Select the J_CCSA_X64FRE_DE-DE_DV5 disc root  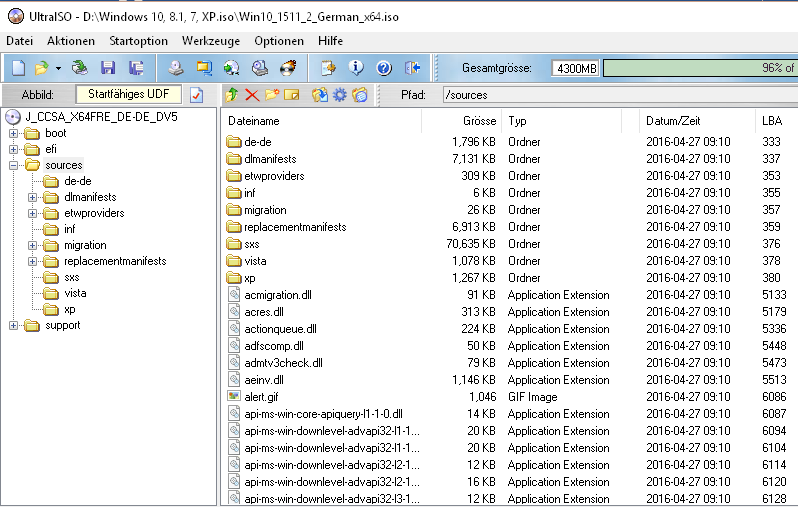coord(101,117)
